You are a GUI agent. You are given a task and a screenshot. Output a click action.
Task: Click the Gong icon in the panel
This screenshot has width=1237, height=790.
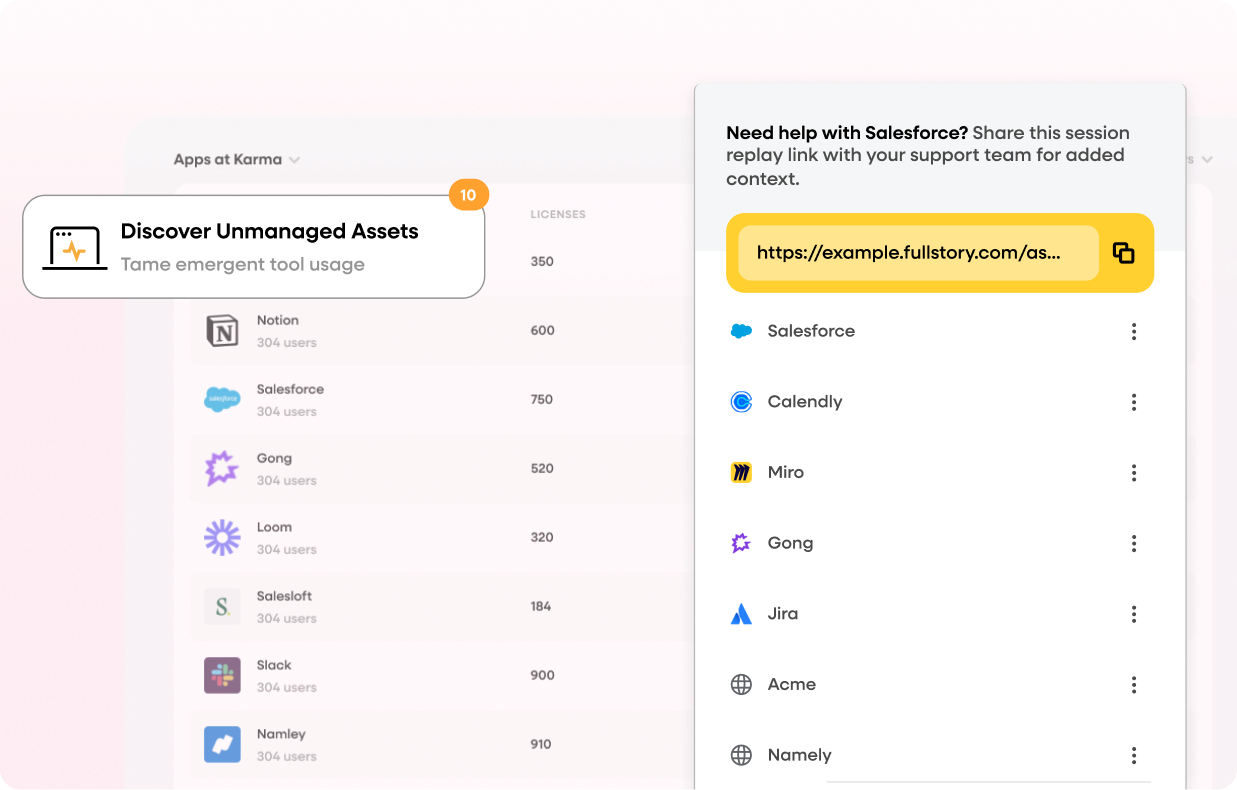tap(741, 543)
